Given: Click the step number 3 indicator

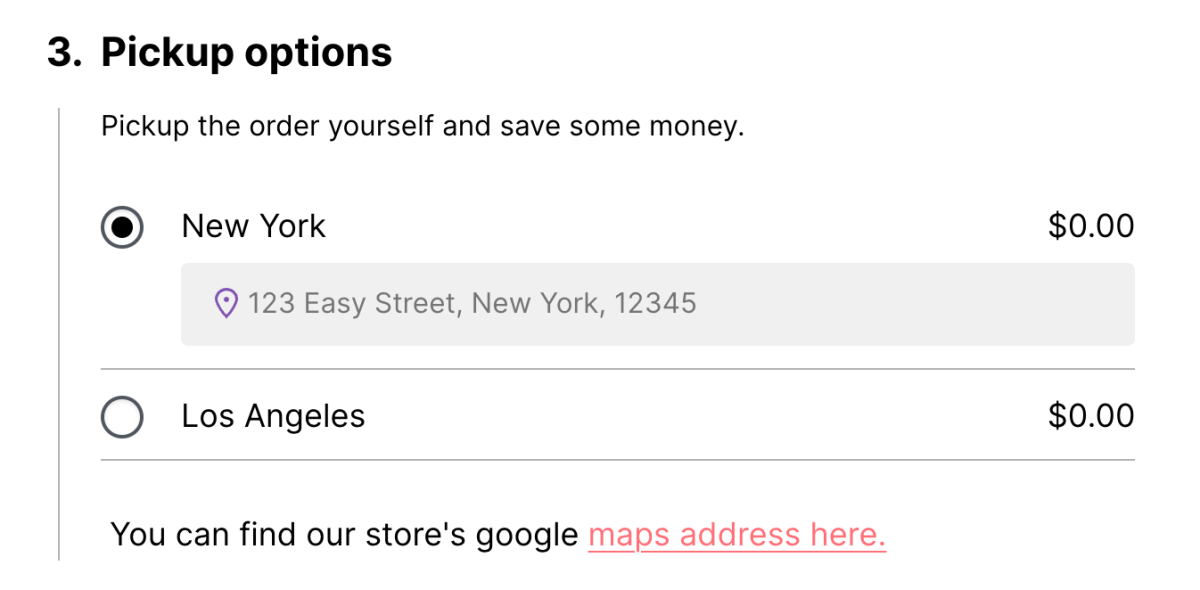Looking at the screenshot, I should 58,52.
